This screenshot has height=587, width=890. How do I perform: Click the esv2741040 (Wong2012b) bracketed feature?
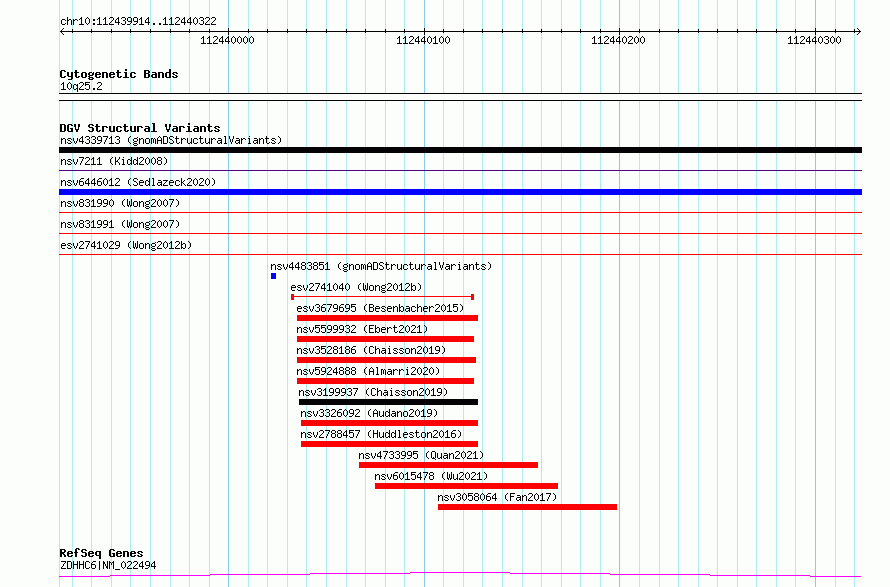coord(382,297)
